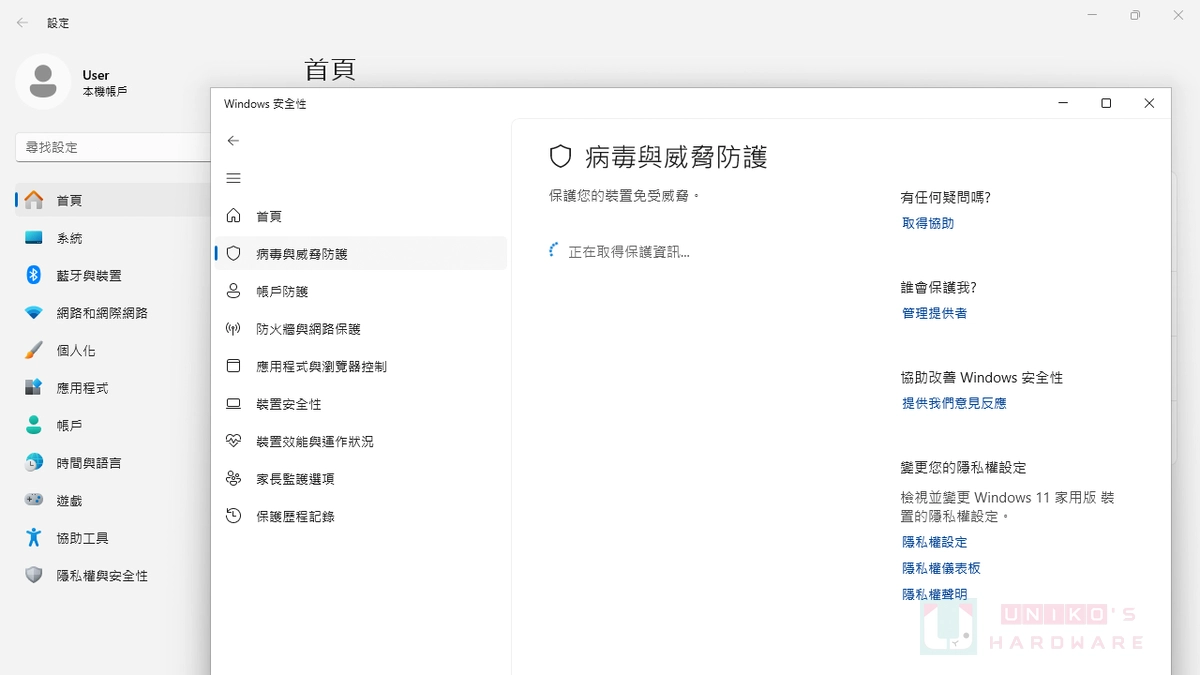Screen dimensions: 1200x675
Task: Click the Wi-Fi icon for 網路和網際網路
Action: 34,313
